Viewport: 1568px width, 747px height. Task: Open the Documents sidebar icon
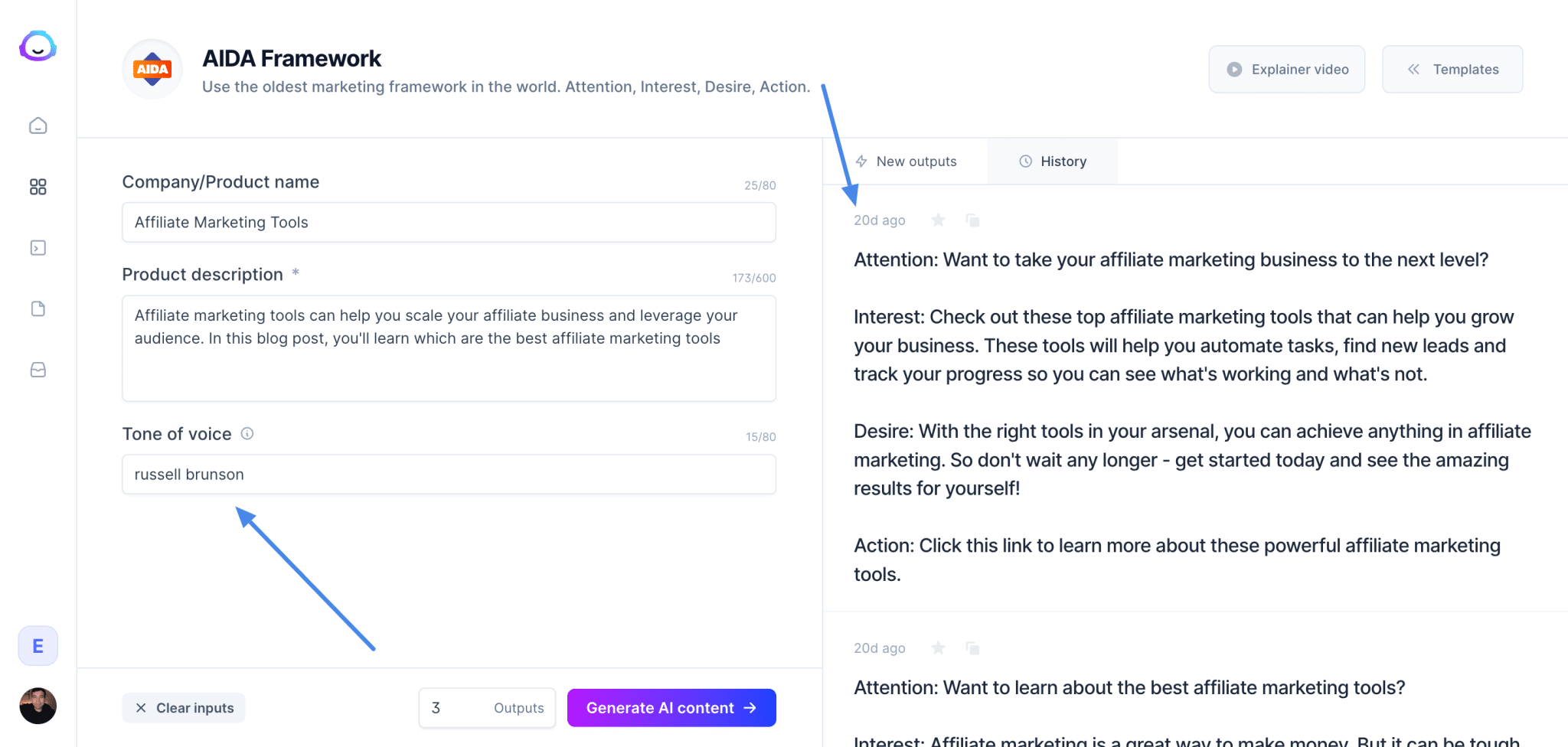38,309
